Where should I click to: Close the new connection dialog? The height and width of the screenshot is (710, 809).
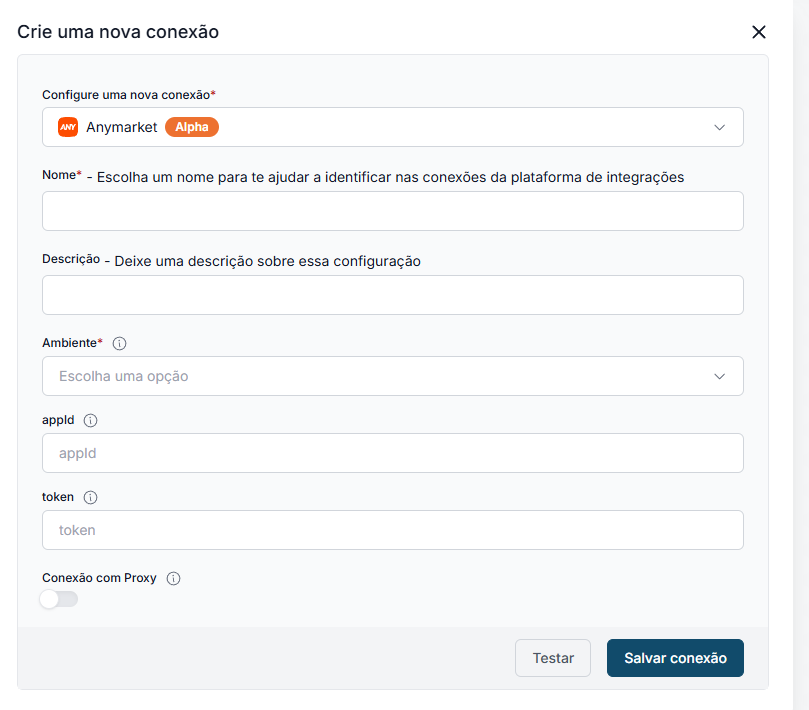click(758, 32)
